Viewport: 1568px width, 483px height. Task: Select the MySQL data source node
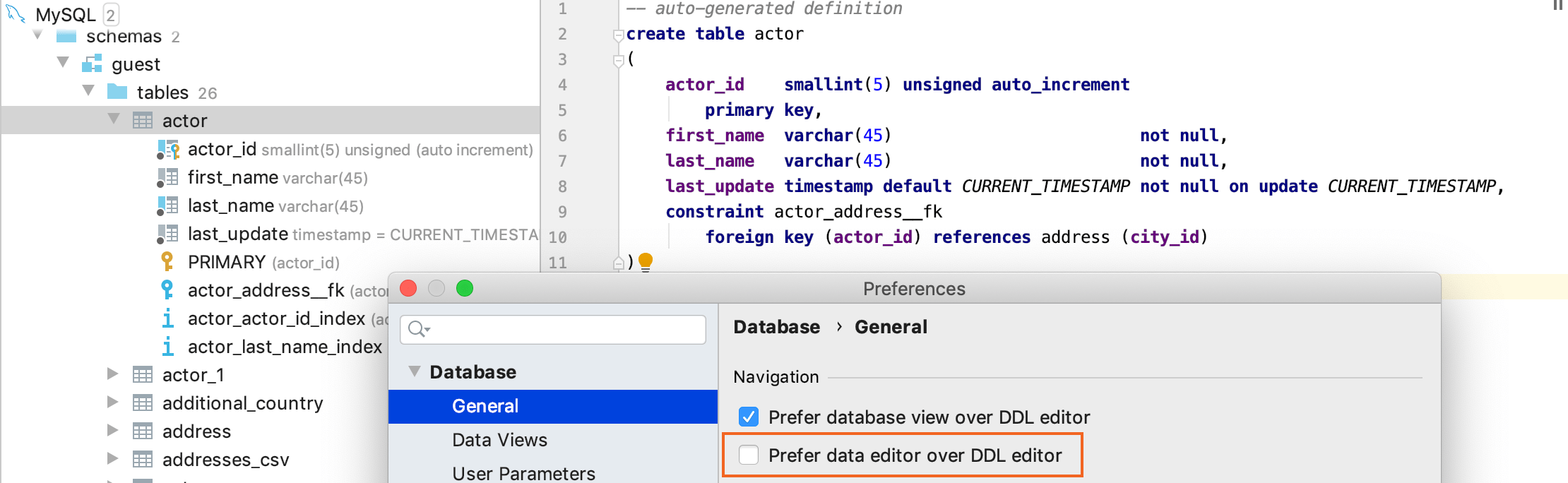[66, 14]
